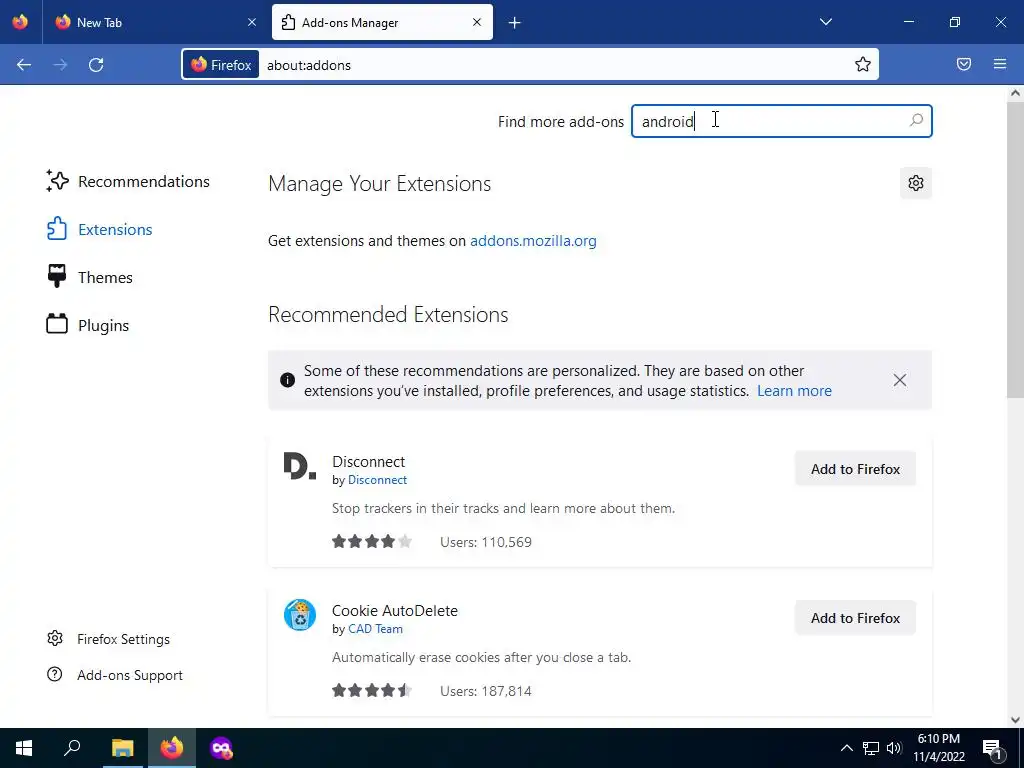Screen dimensions: 1024x768
Task: Open the Disconnect author link
Action: pos(377,480)
